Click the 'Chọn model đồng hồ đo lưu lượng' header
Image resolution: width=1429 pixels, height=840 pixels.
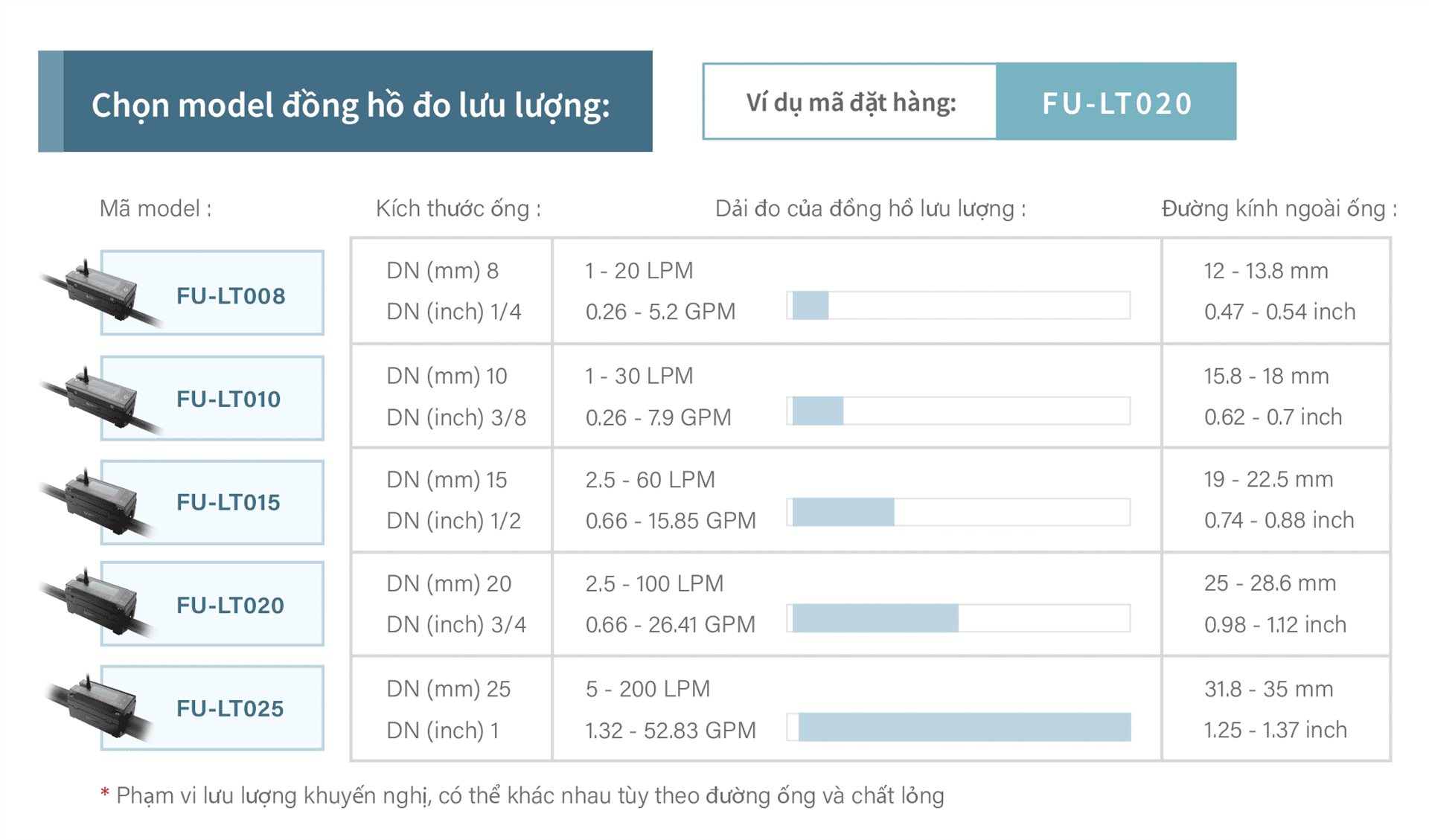coord(350,103)
